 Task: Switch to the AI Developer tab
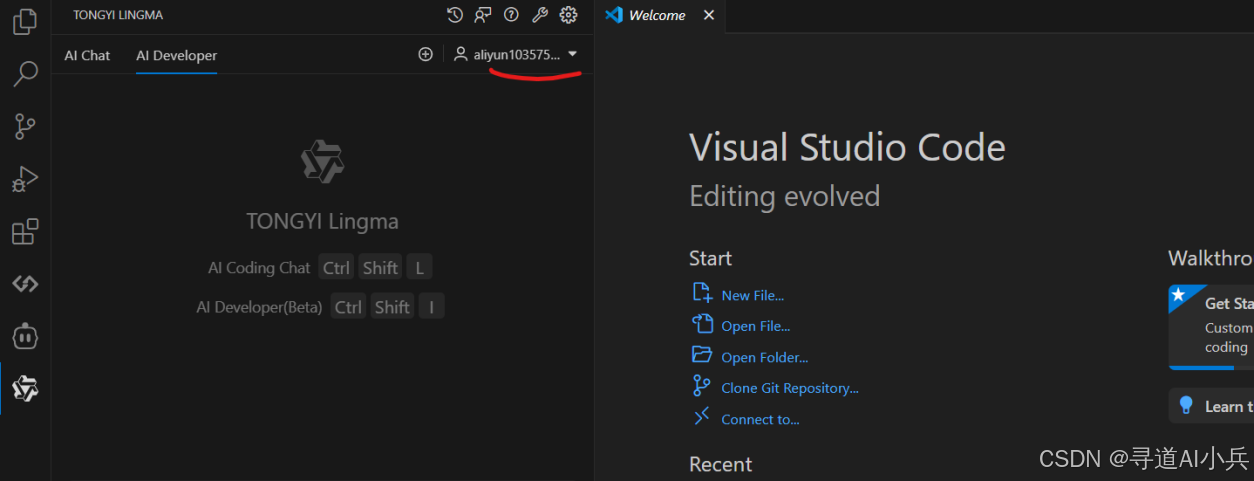point(176,55)
